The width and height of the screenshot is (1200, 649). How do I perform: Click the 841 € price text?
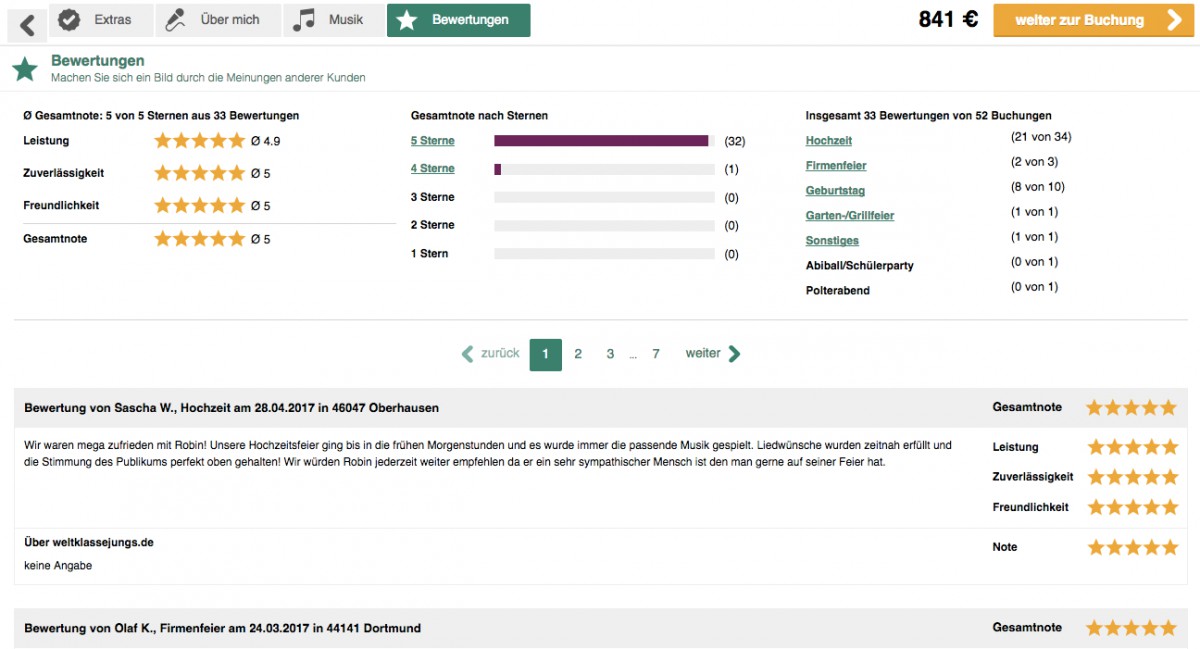click(x=948, y=19)
